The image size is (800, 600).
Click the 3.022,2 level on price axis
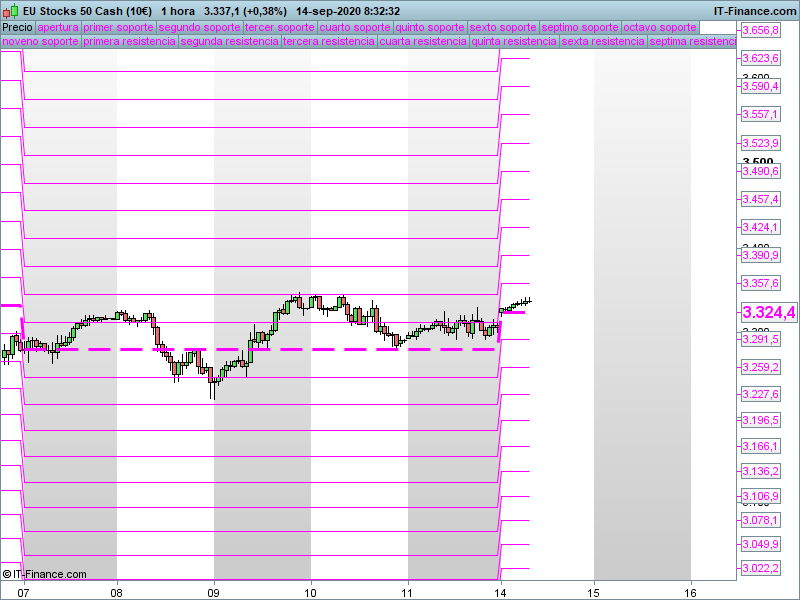pos(760,568)
